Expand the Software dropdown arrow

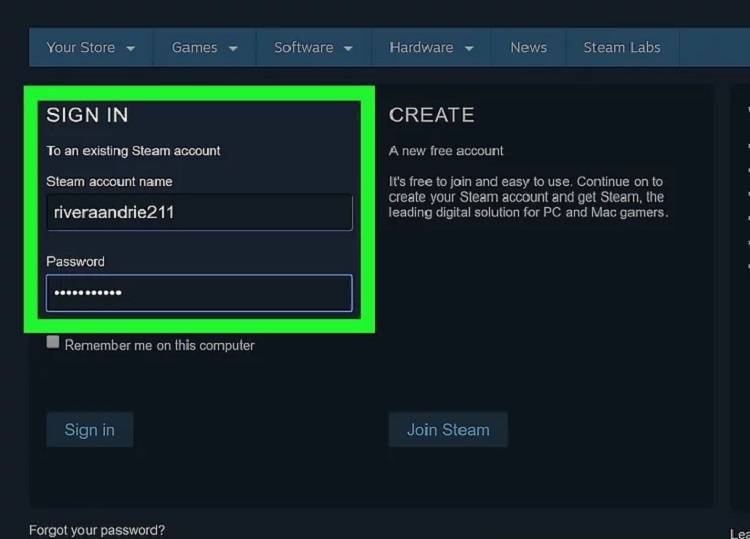point(348,48)
